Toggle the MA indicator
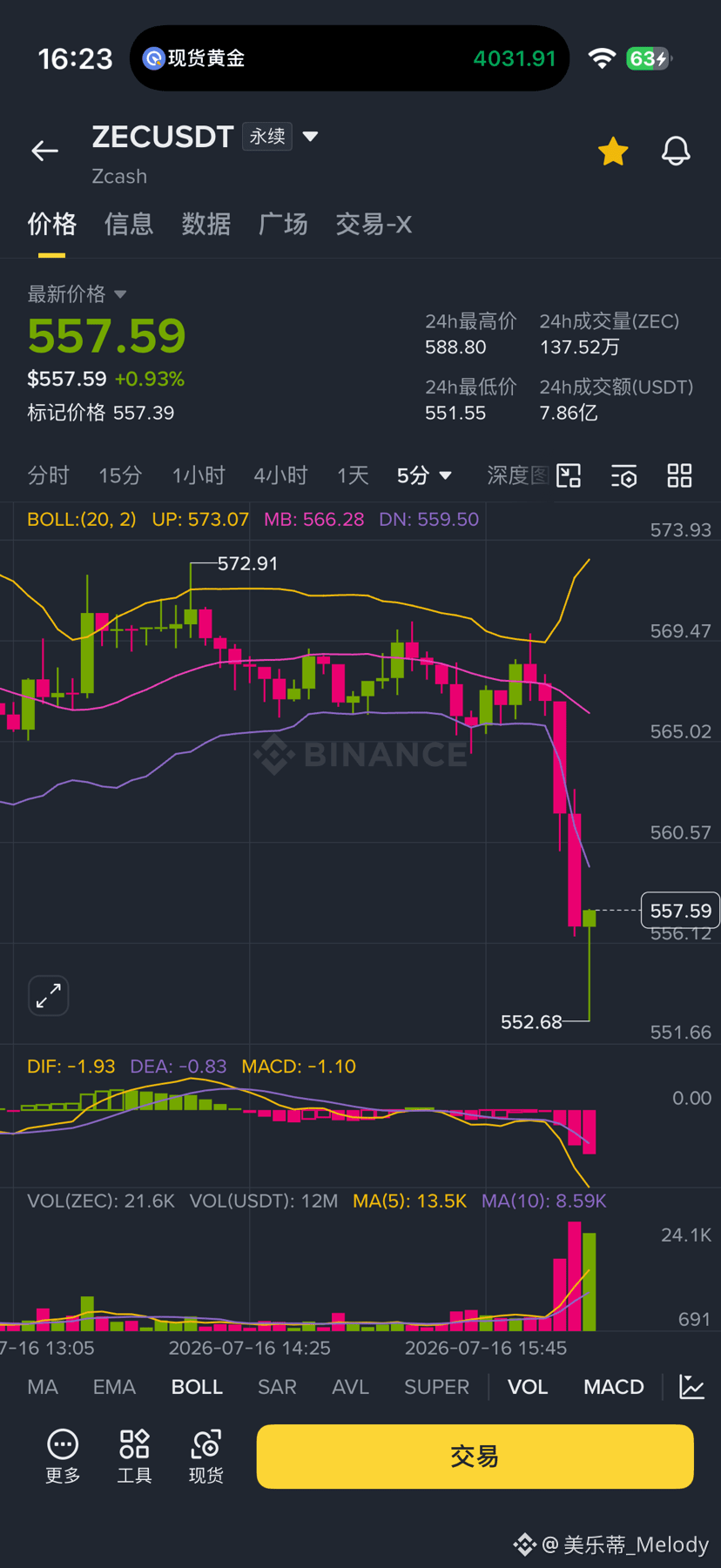This screenshot has height=1568, width=721. pyautogui.click(x=43, y=1387)
